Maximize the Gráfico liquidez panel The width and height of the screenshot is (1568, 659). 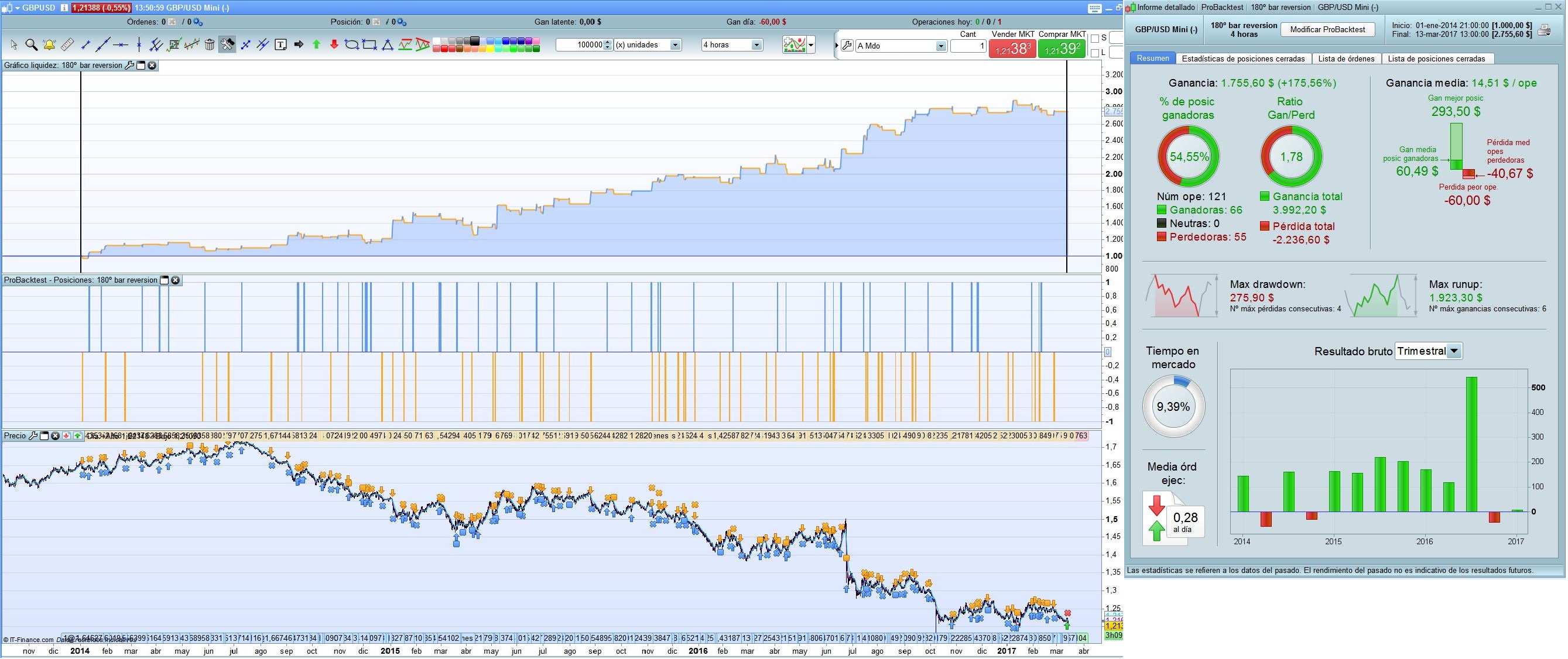pos(141,65)
